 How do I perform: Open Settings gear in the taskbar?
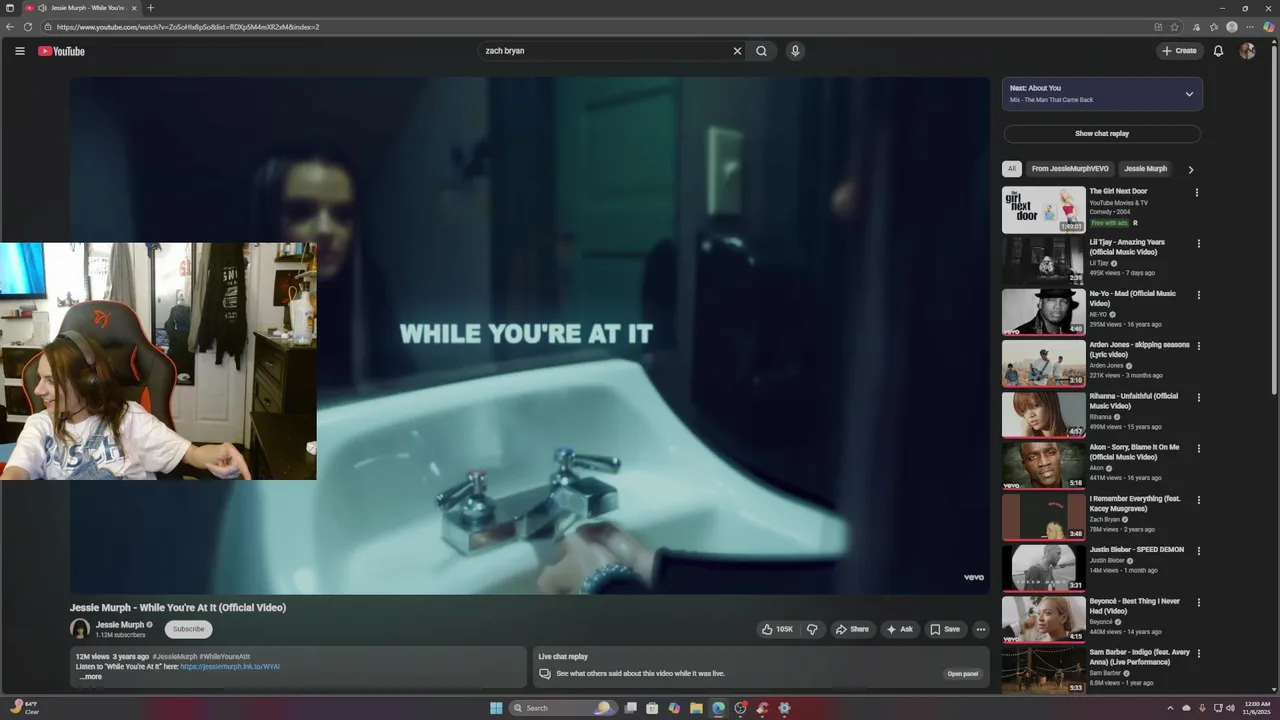[784, 708]
